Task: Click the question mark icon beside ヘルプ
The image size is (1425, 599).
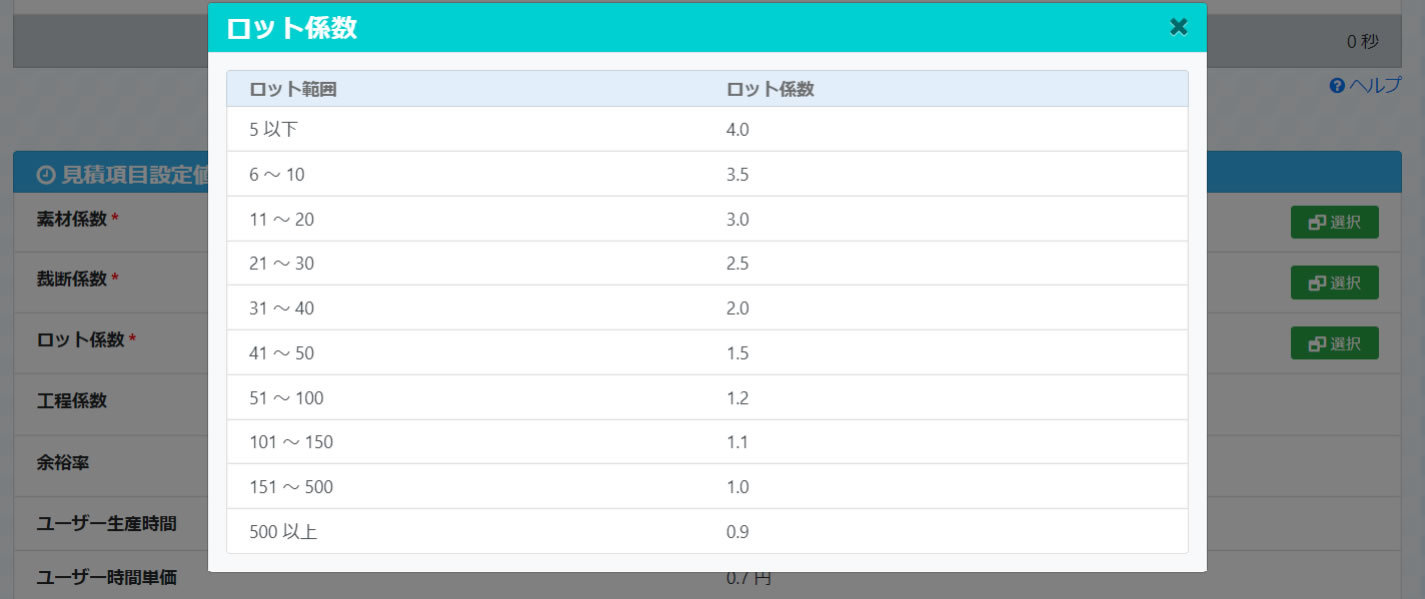Action: [1337, 86]
